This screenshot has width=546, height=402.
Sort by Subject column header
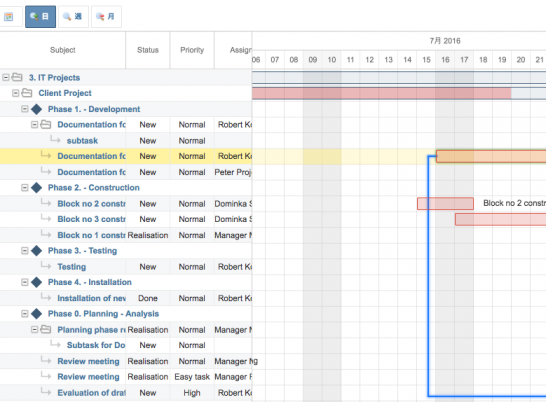click(63, 50)
